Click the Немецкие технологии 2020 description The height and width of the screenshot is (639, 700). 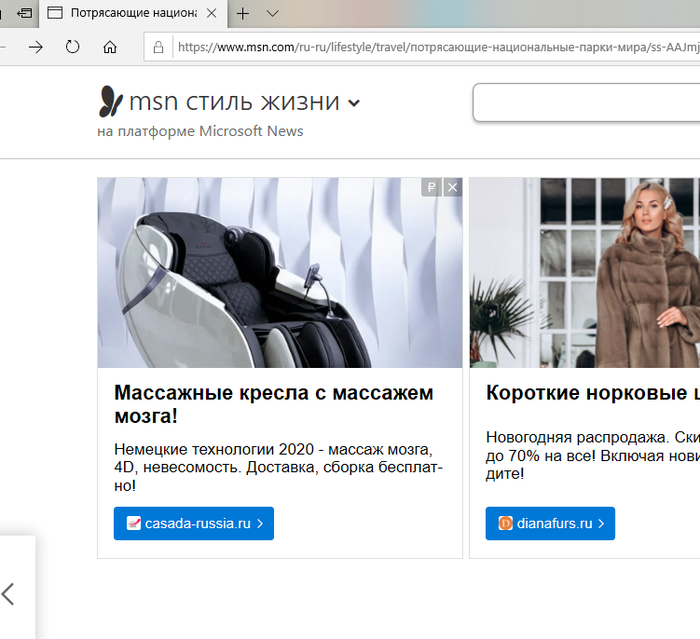(x=278, y=467)
